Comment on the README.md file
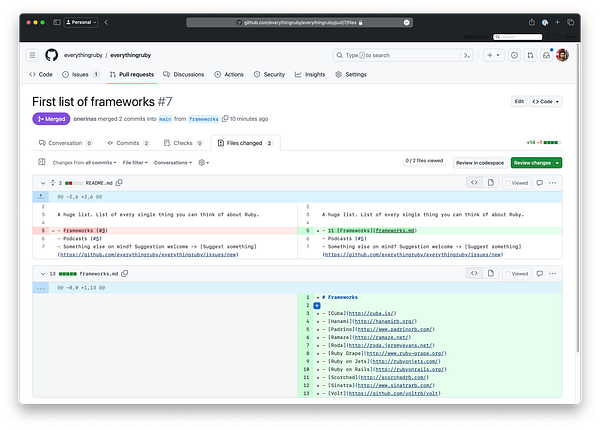600x430 pixels. (x=540, y=183)
